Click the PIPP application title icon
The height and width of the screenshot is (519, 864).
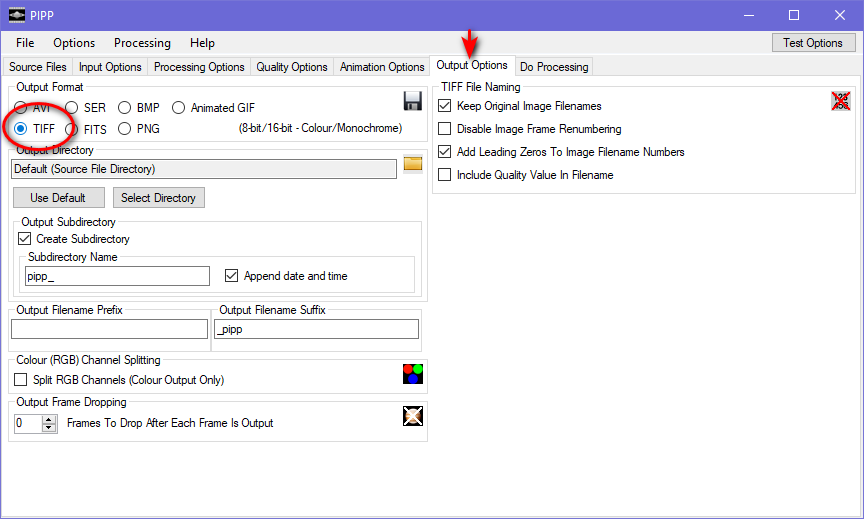pyautogui.click(x=16, y=15)
